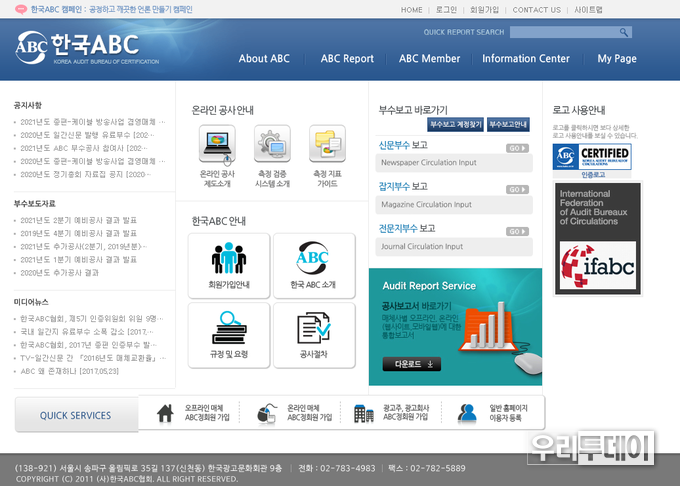Open notice '2021년도 종편-케이블 방송사업 겸영매체'
The height and width of the screenshot is (486, 680).
click(92, 122)
